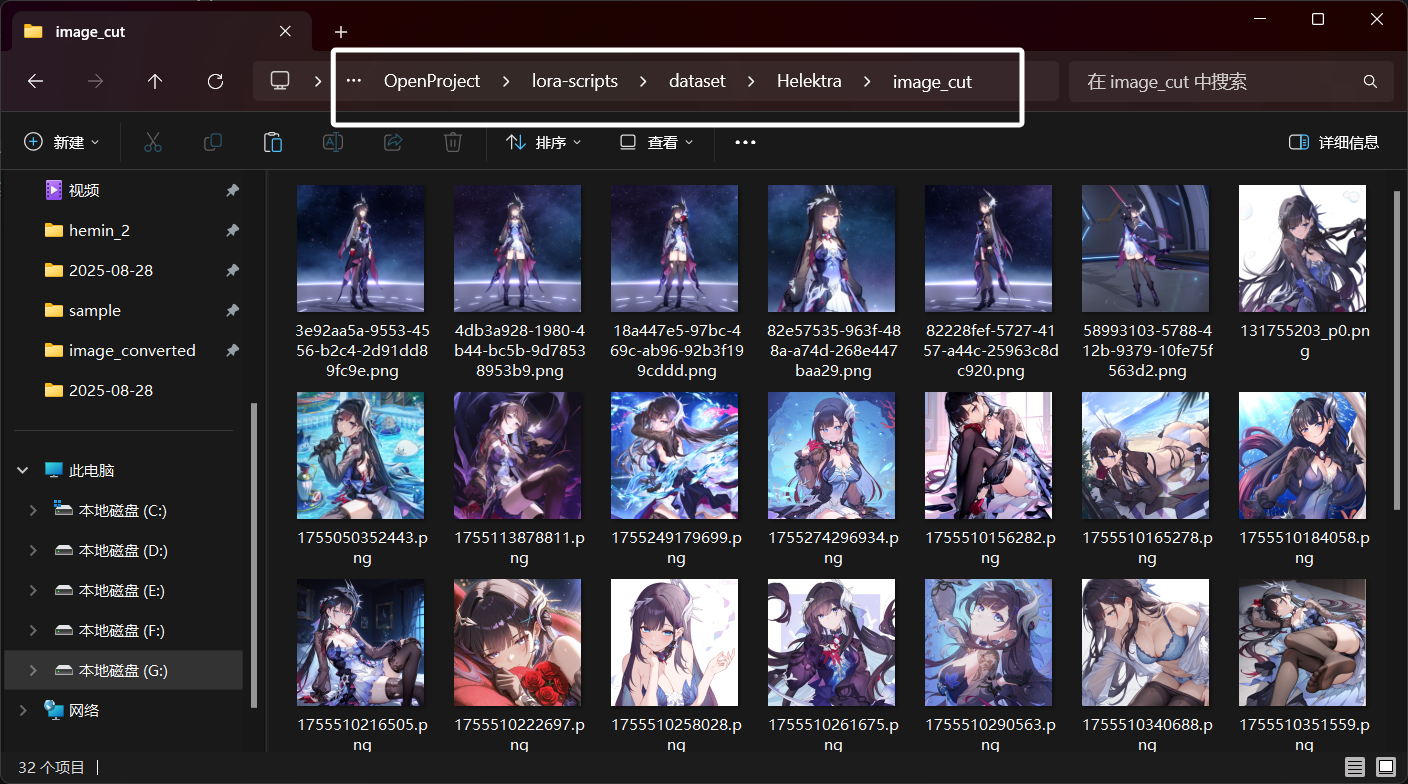The image size is (1408, 784).
Task: Expand the 网络 tree node
Action: point(24,710)
